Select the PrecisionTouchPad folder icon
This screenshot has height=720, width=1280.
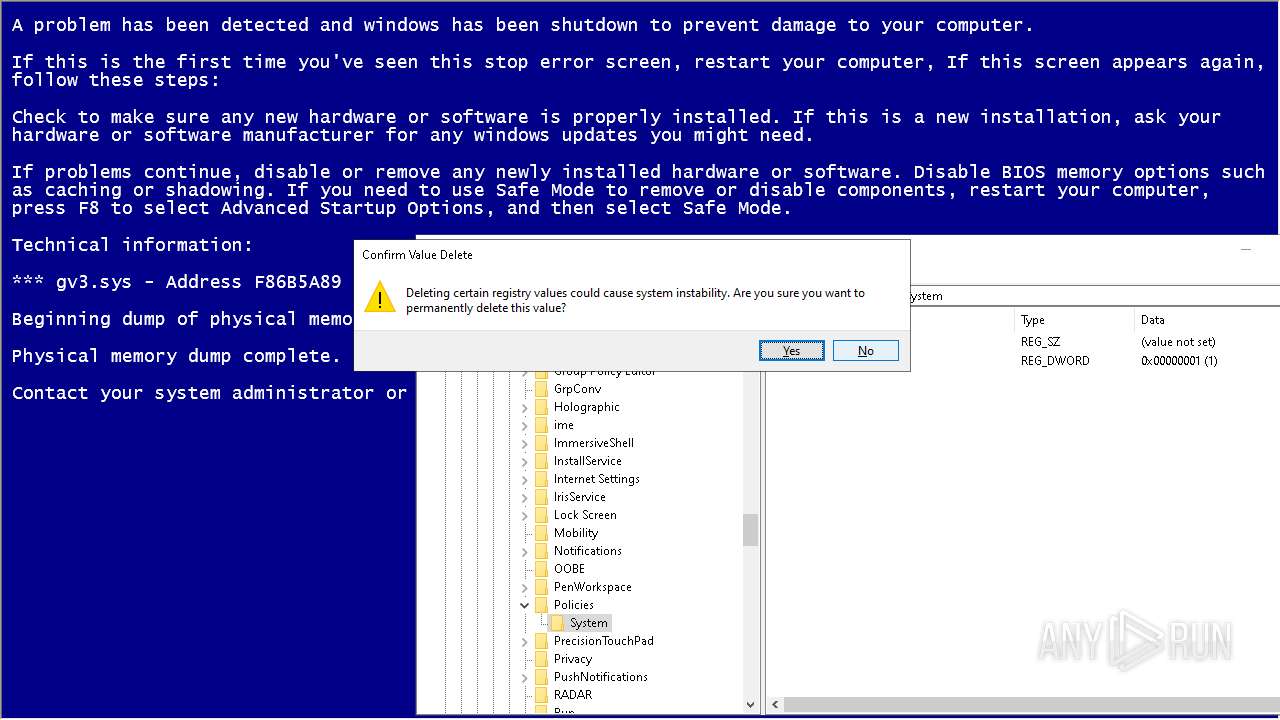click(541, 641)
